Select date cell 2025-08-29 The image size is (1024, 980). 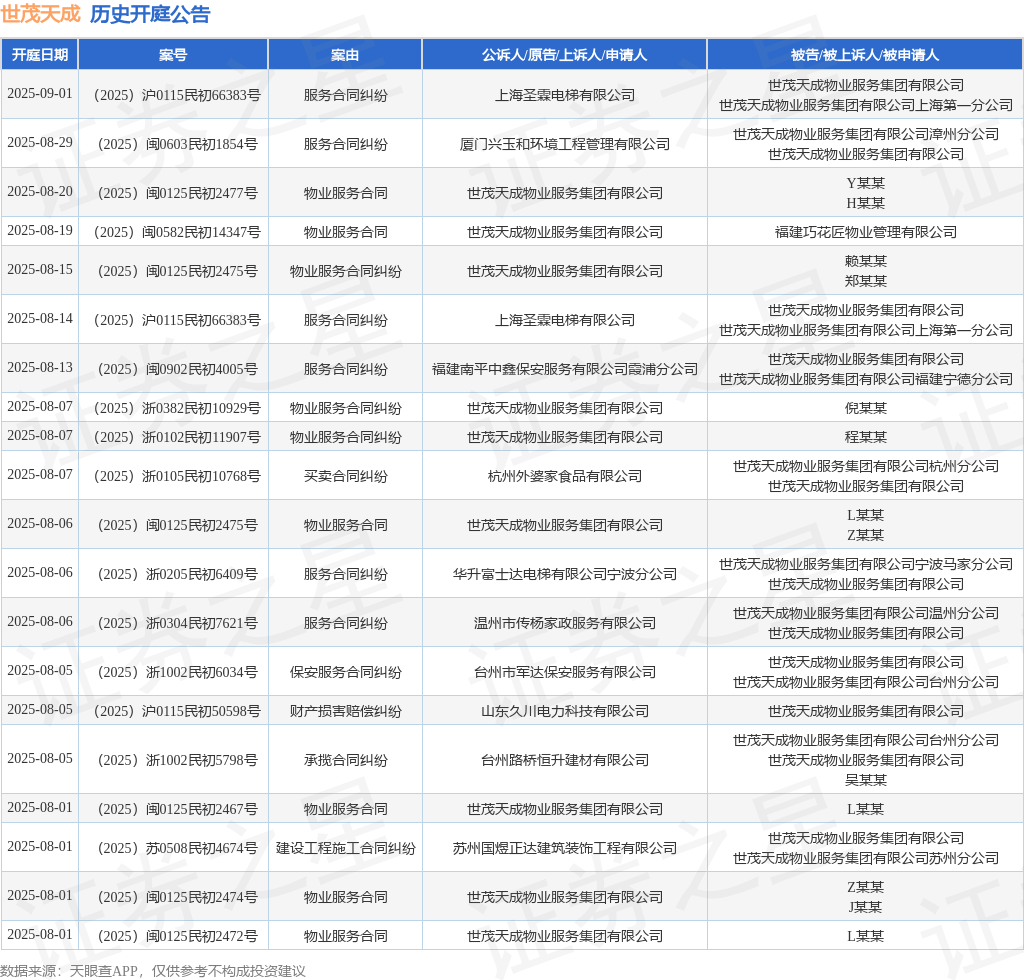pyautogui.click(x=40, y=142)
